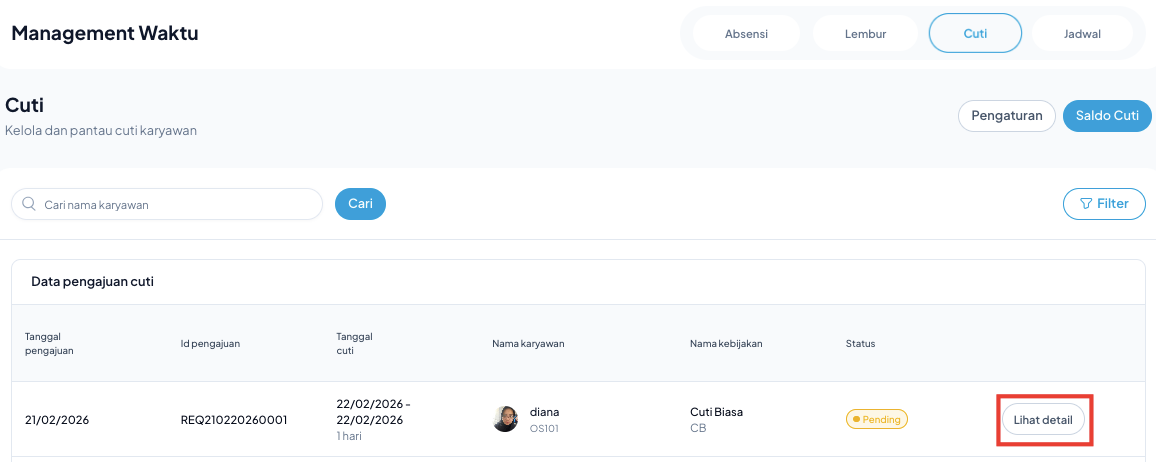The width and height of the screenshot is (1156, 462).
Task: Click the Saldo Cuti button
Action: [x=1107, y=116]
